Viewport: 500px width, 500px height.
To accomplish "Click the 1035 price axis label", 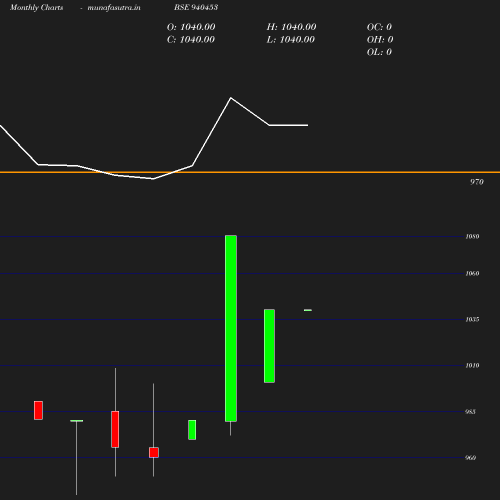I will [472, 320].
